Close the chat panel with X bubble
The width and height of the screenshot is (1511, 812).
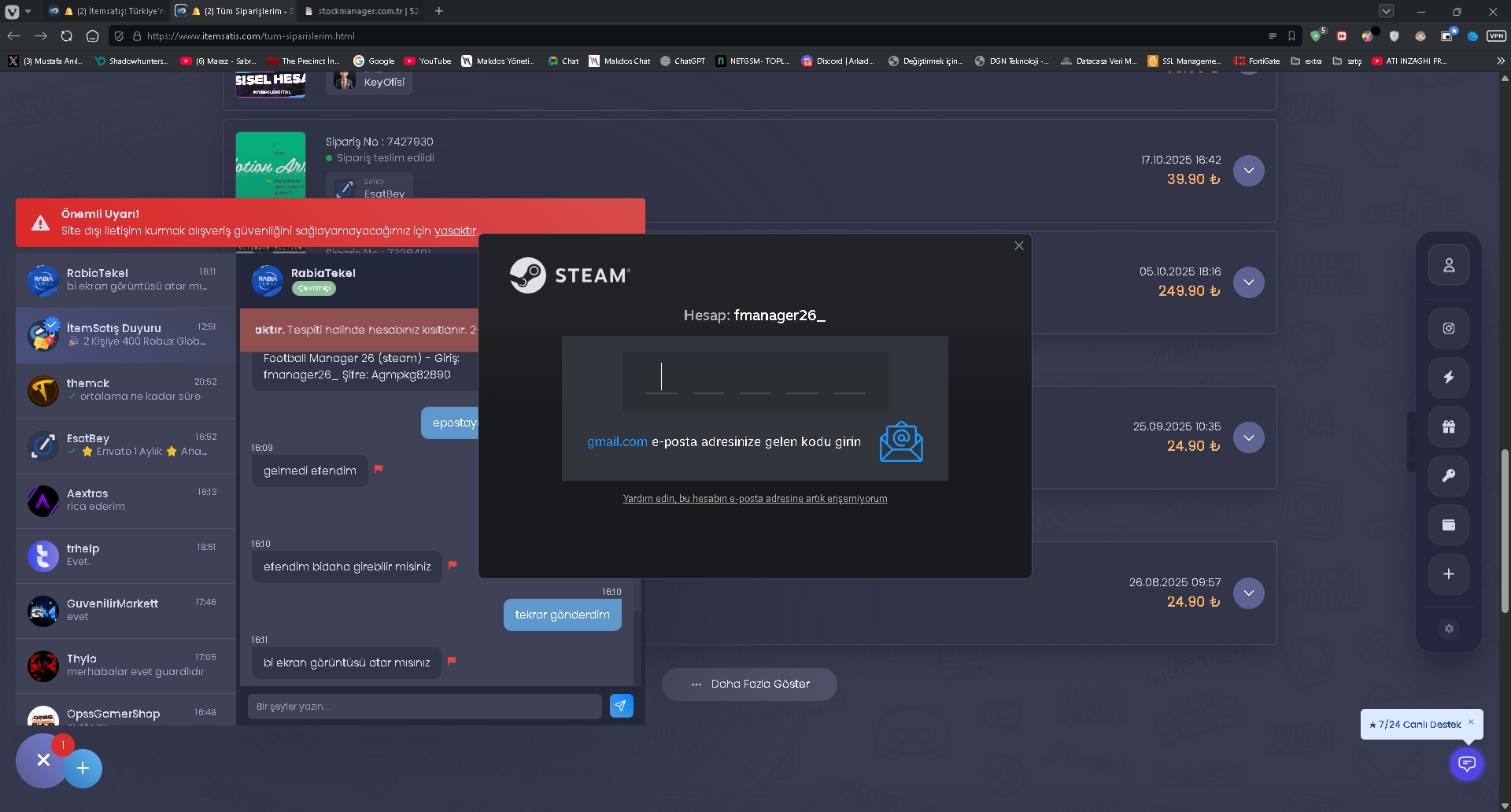43,760
